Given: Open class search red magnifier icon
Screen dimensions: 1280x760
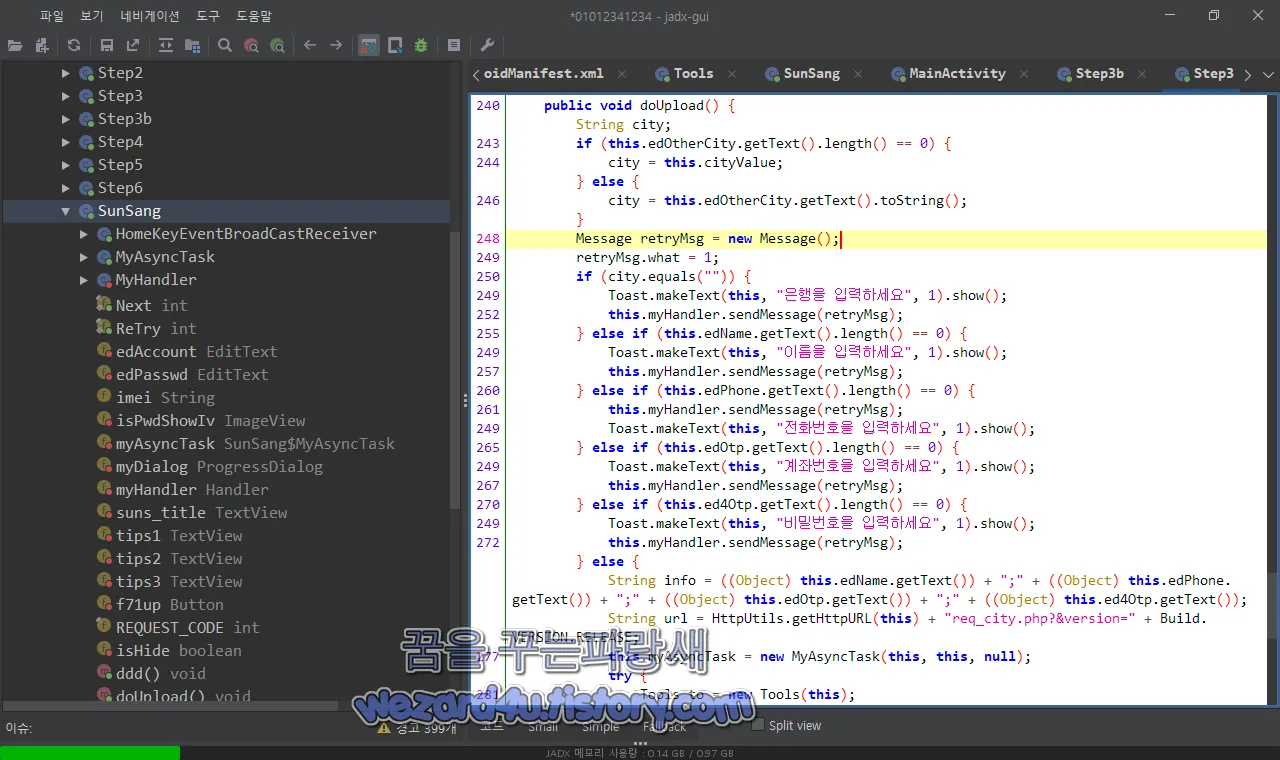Looking at the screenshot, I should click(251, 45).
